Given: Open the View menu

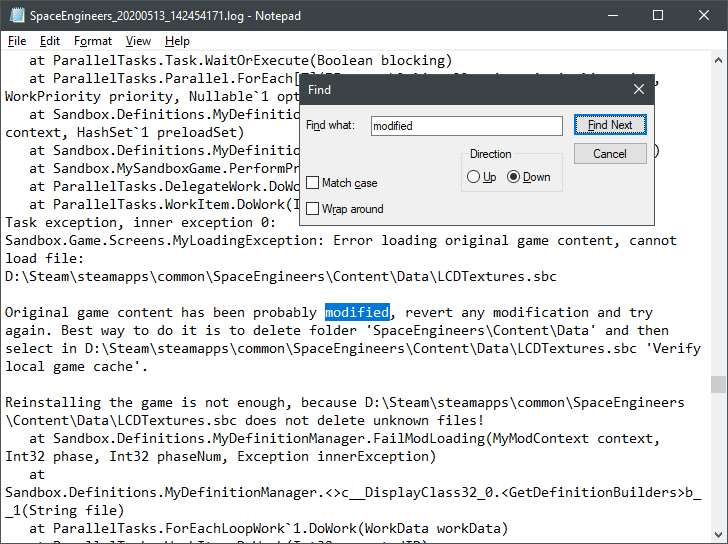Looking at the screenshot, I should [139, 41].
